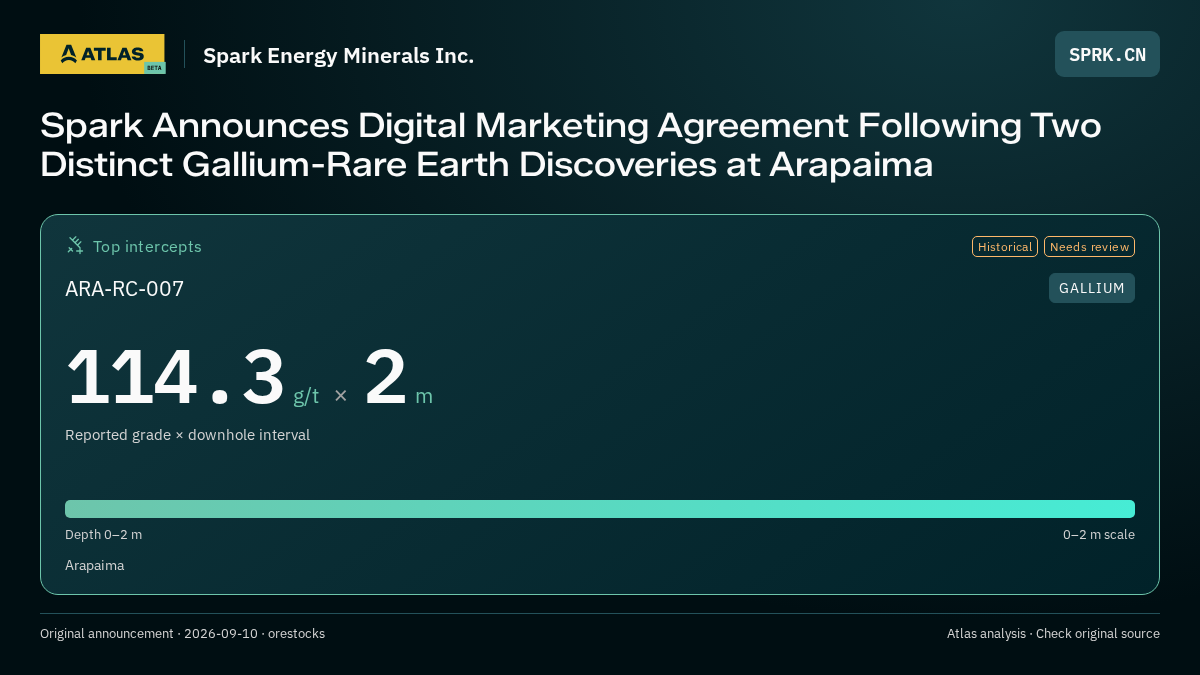Click the g/t unit label

coord(306,396)
